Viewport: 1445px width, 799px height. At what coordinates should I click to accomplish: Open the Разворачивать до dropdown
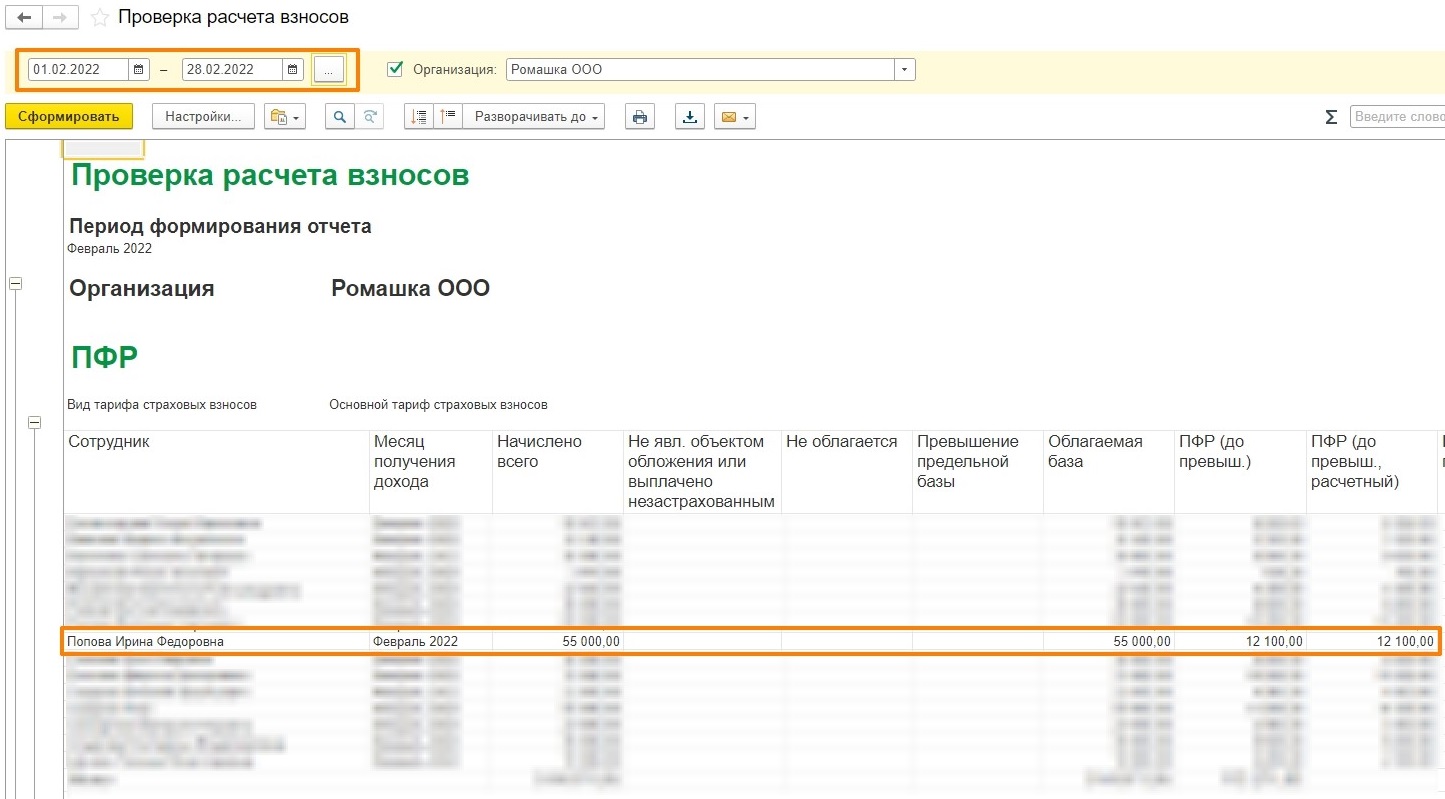(x=534, y=117)
